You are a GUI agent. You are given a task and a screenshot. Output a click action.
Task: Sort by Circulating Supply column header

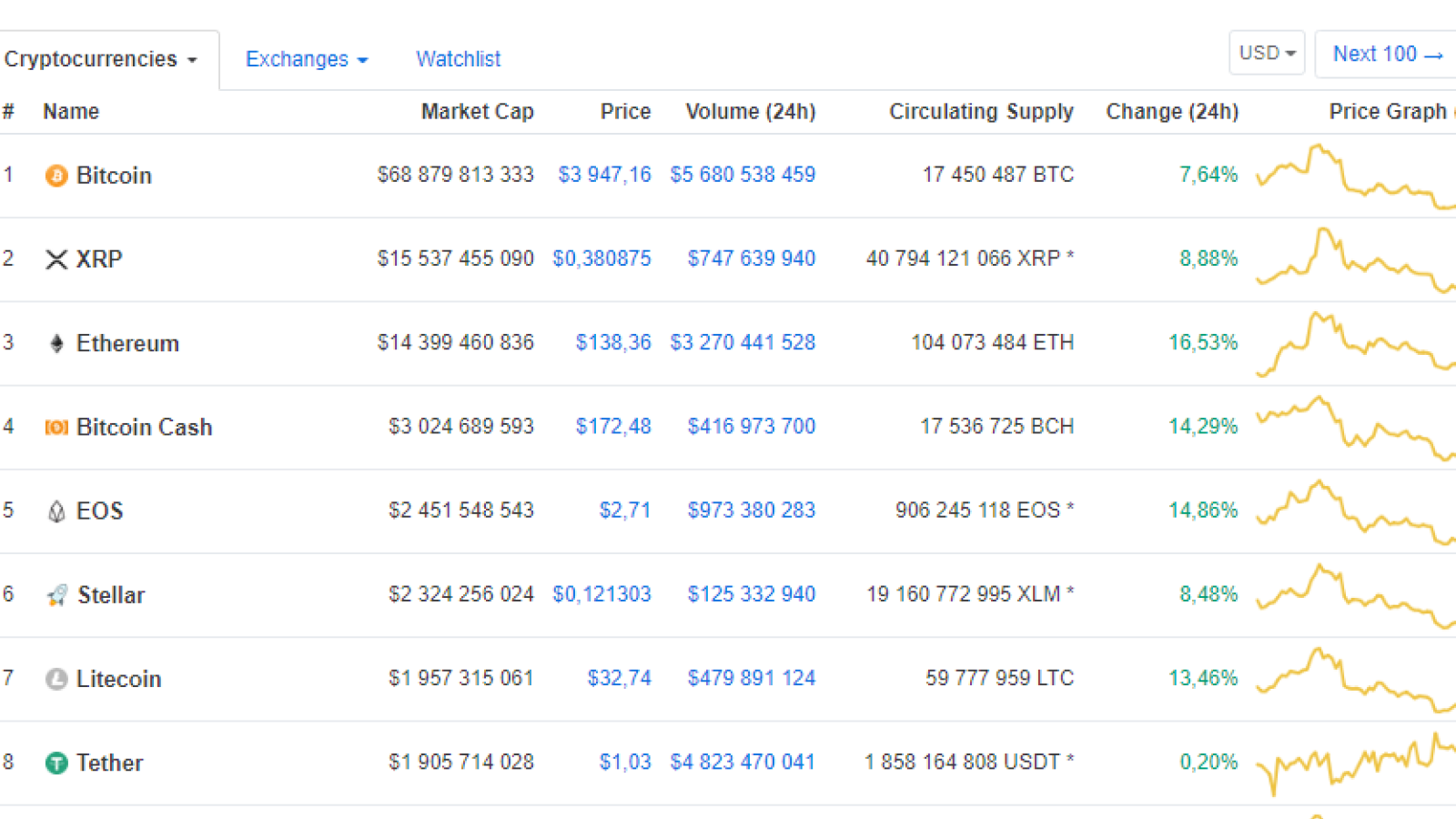[981, 111]
